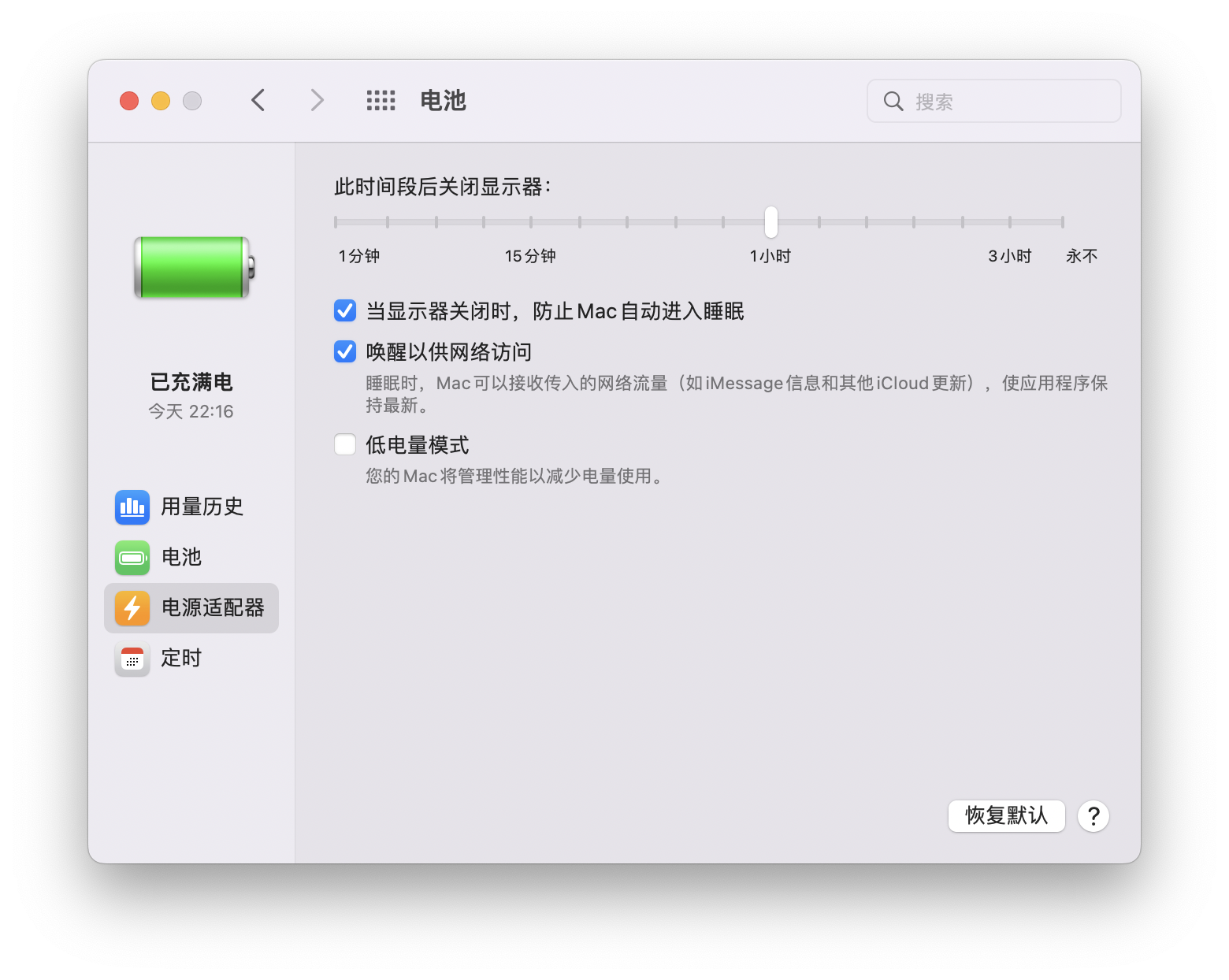Click the magnifying glass search icon

[x=893, y=102]
